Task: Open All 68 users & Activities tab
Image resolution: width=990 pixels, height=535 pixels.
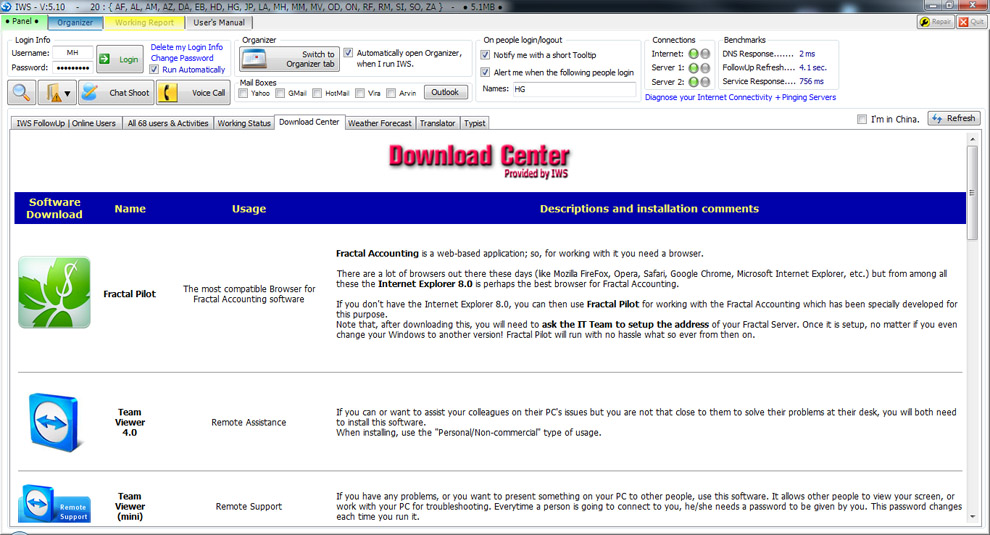Action: click(168, 123)
